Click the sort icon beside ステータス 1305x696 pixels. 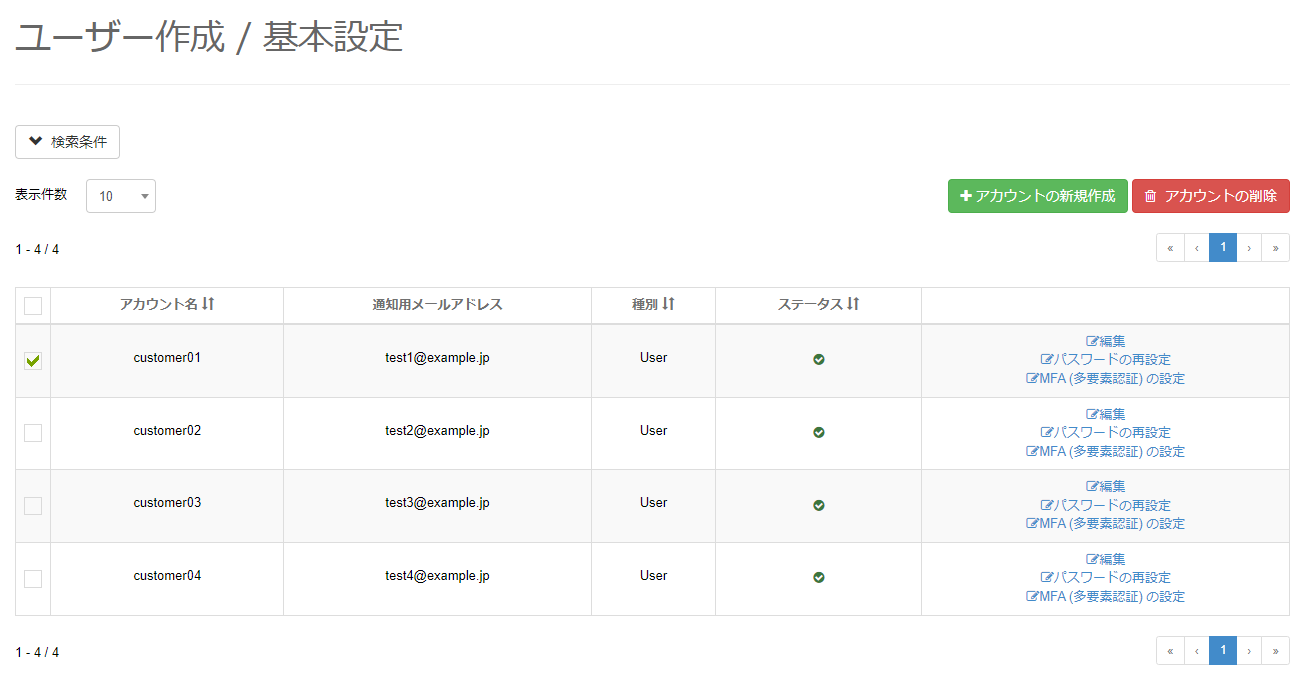(853, 304)
